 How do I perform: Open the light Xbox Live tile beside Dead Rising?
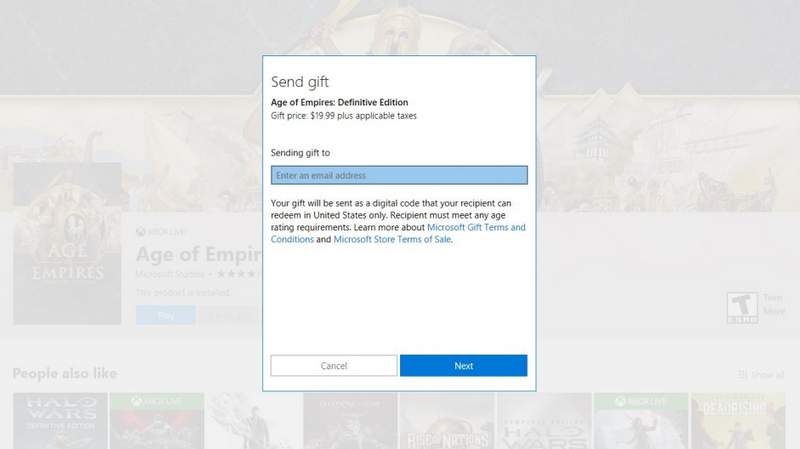click(x=641, y=421)
